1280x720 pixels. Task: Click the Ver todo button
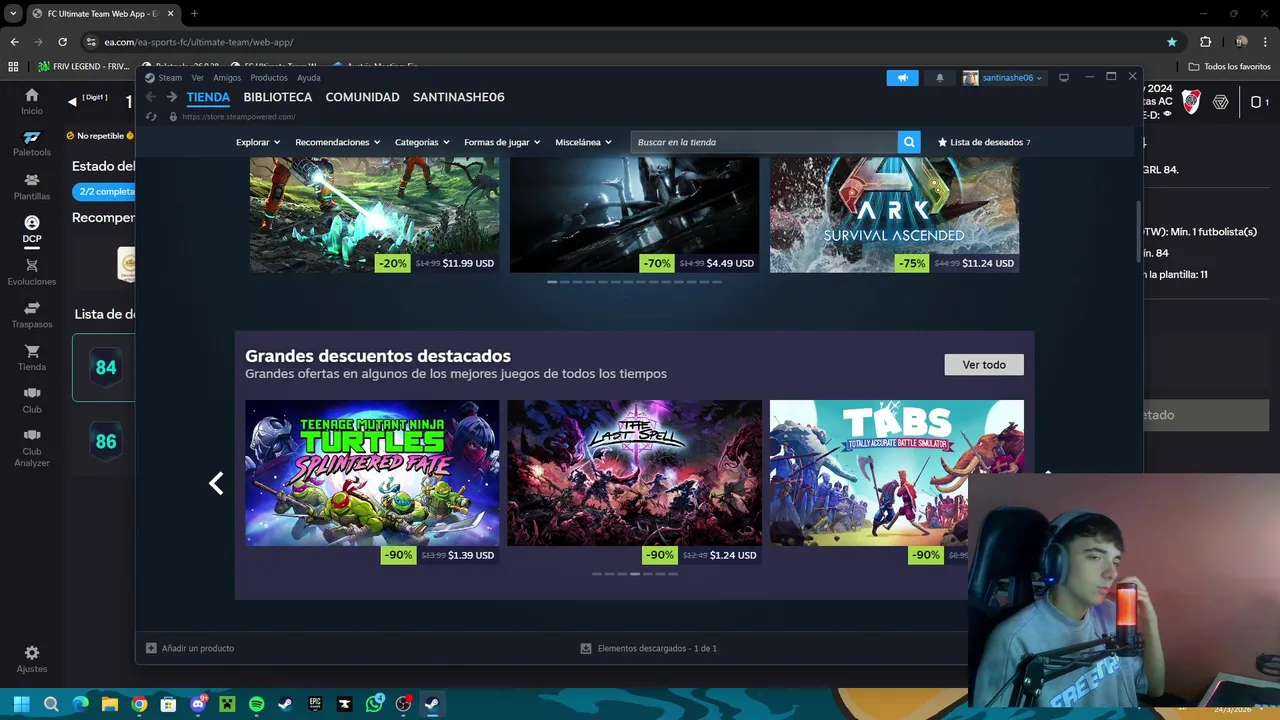click(x=984, y=365)
